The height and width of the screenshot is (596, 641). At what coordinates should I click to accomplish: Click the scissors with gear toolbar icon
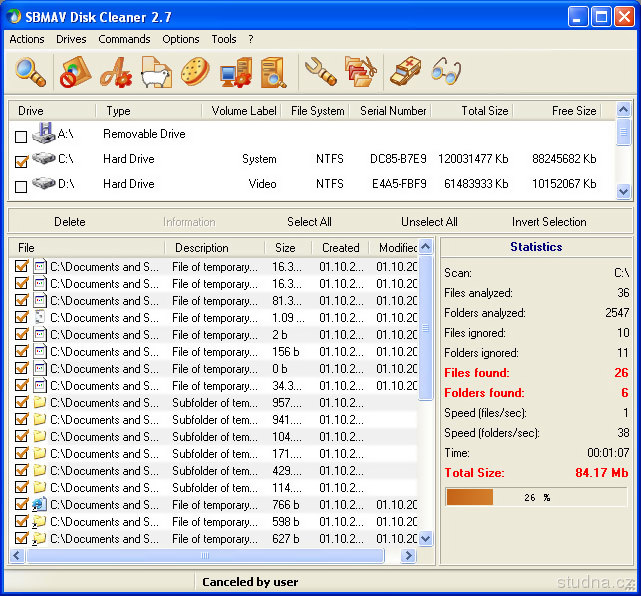[115, 72]
